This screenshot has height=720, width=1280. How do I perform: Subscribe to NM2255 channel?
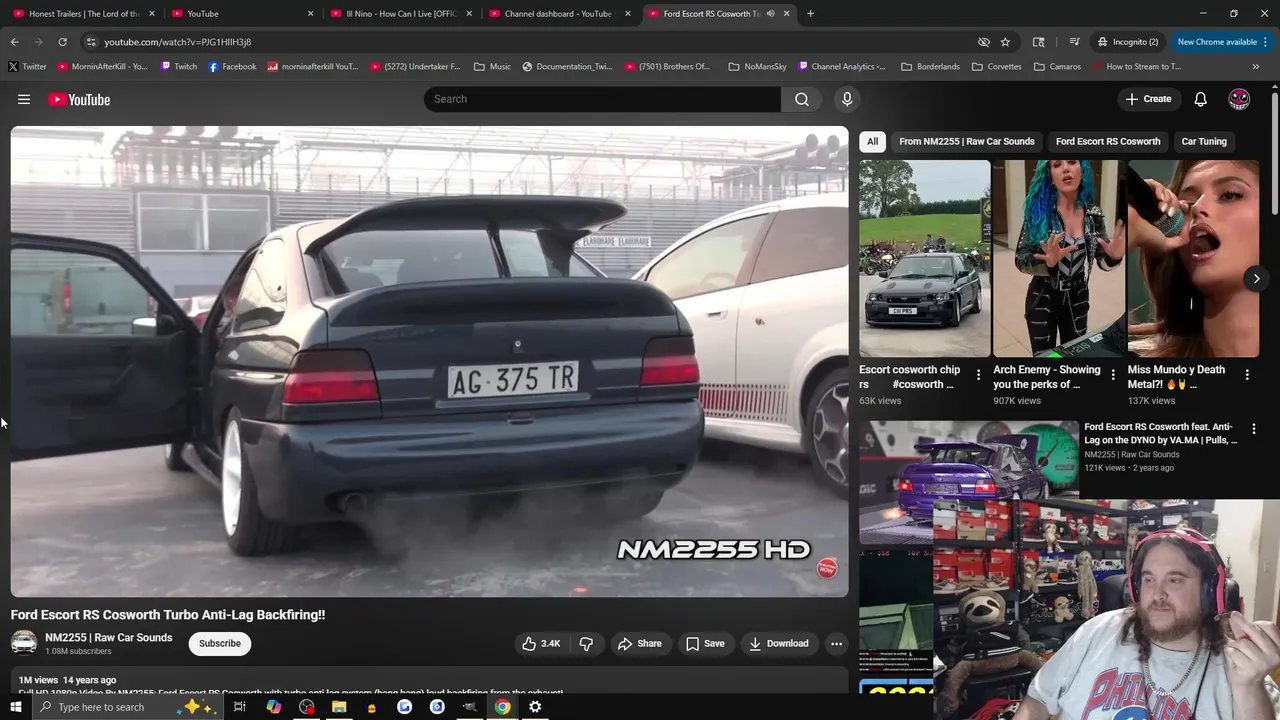(219, 643)
